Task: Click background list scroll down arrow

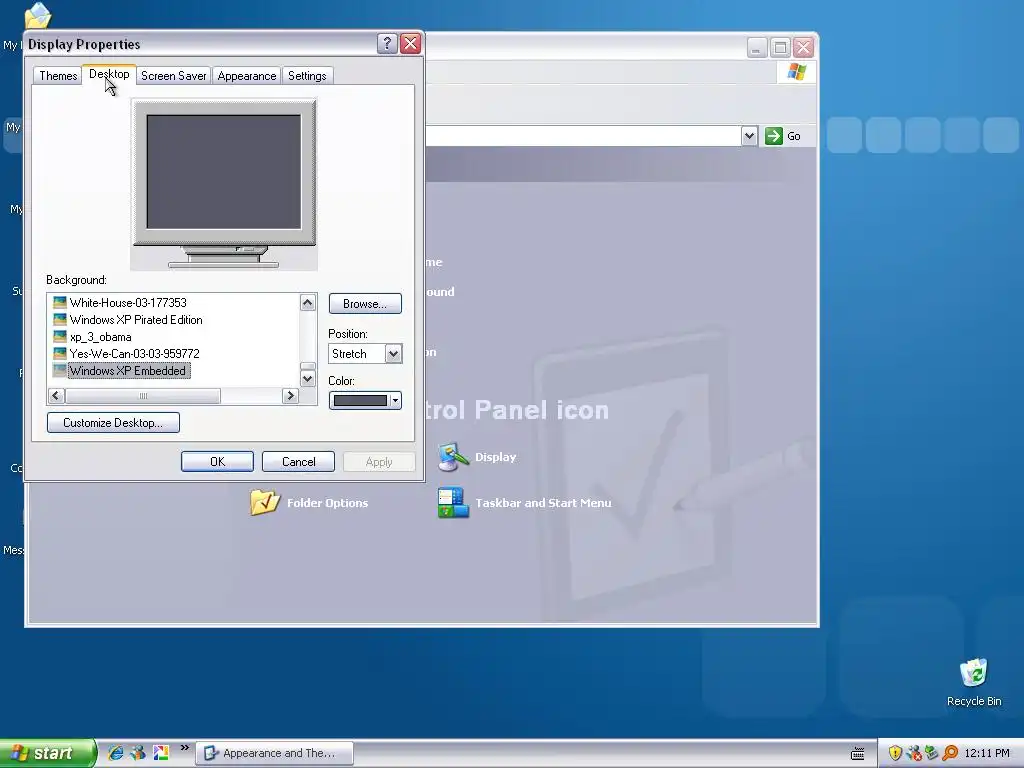Action: pos(308,379)
